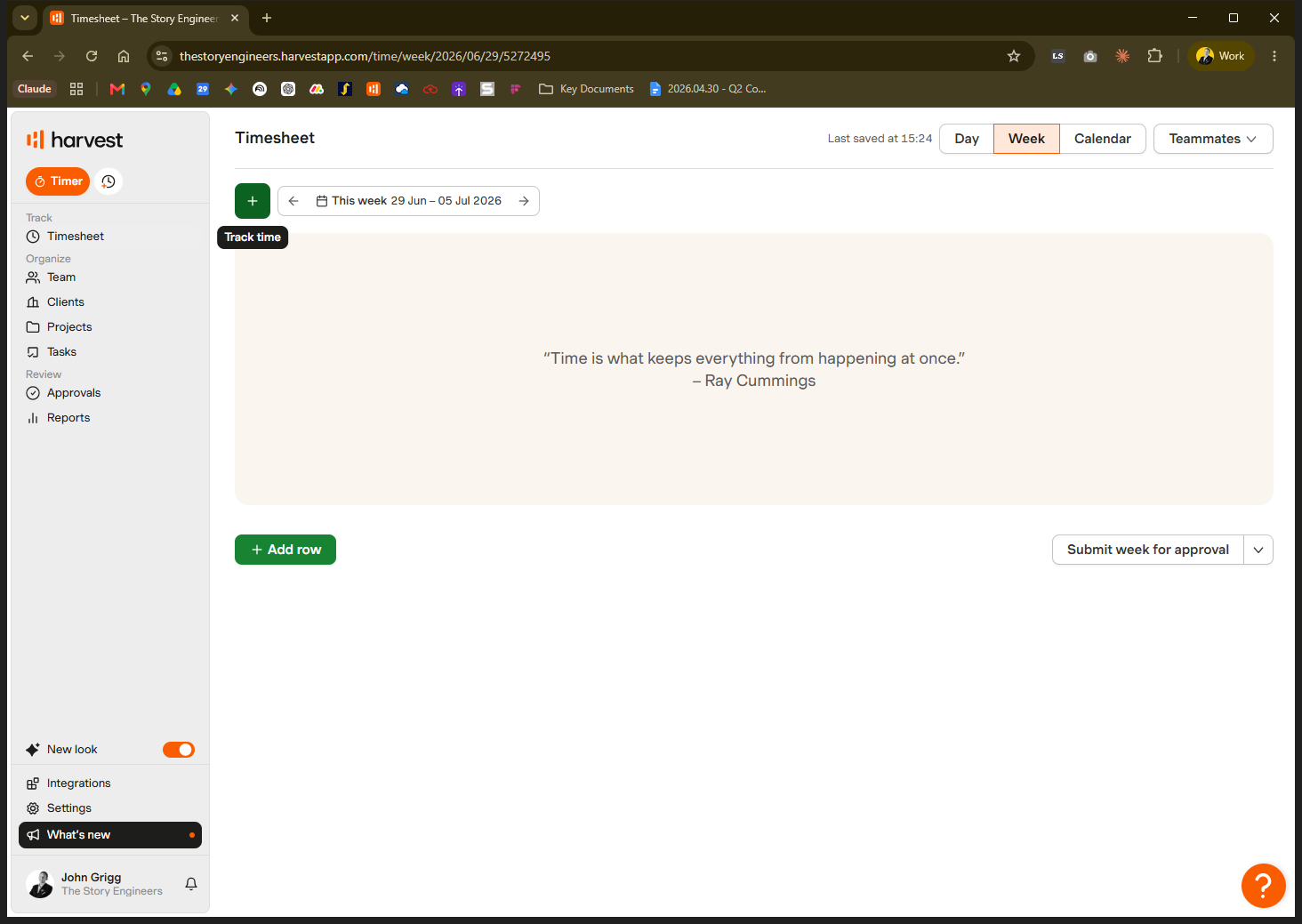This screenshot has width=1302, height=924.
Task: Open site information icon in address bar
Action: click(162, 56)
